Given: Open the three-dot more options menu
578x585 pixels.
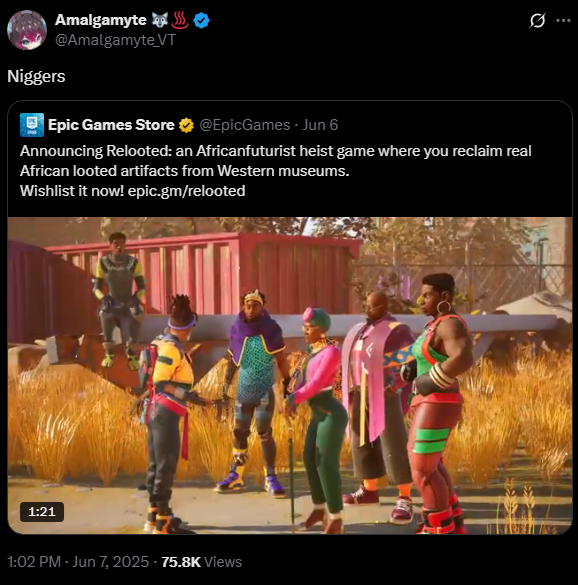Looking at the screenshot, I should [563, 21].
